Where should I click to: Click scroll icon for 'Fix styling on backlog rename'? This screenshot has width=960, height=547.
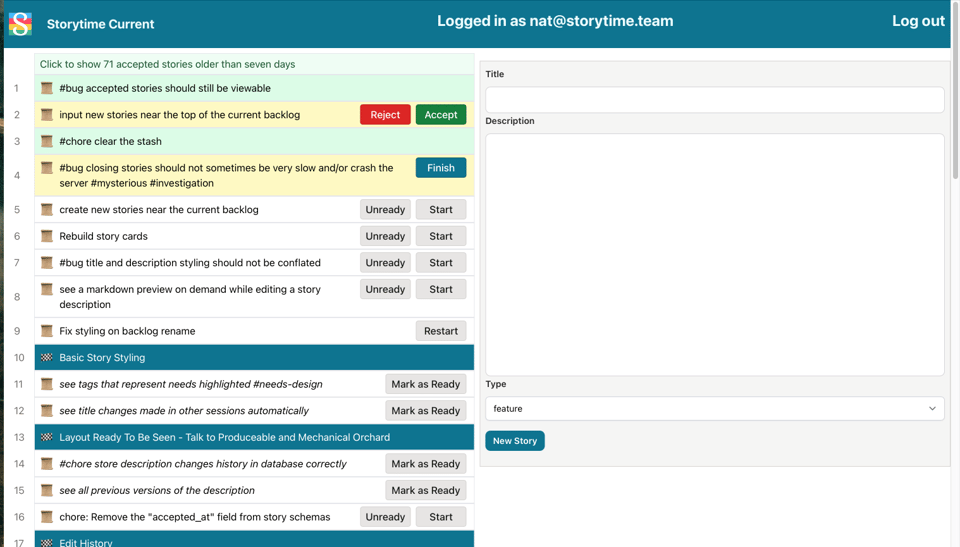47,330
